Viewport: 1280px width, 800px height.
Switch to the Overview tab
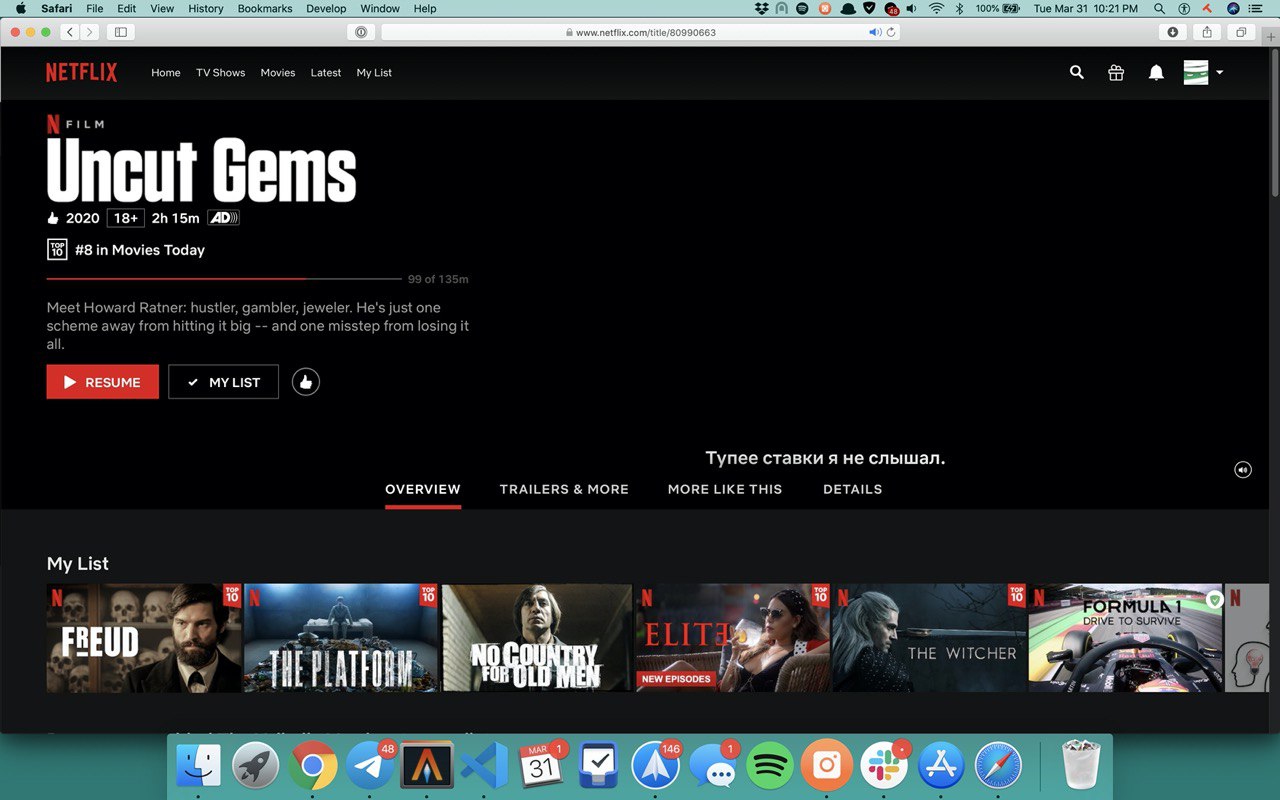click(423, 489)
